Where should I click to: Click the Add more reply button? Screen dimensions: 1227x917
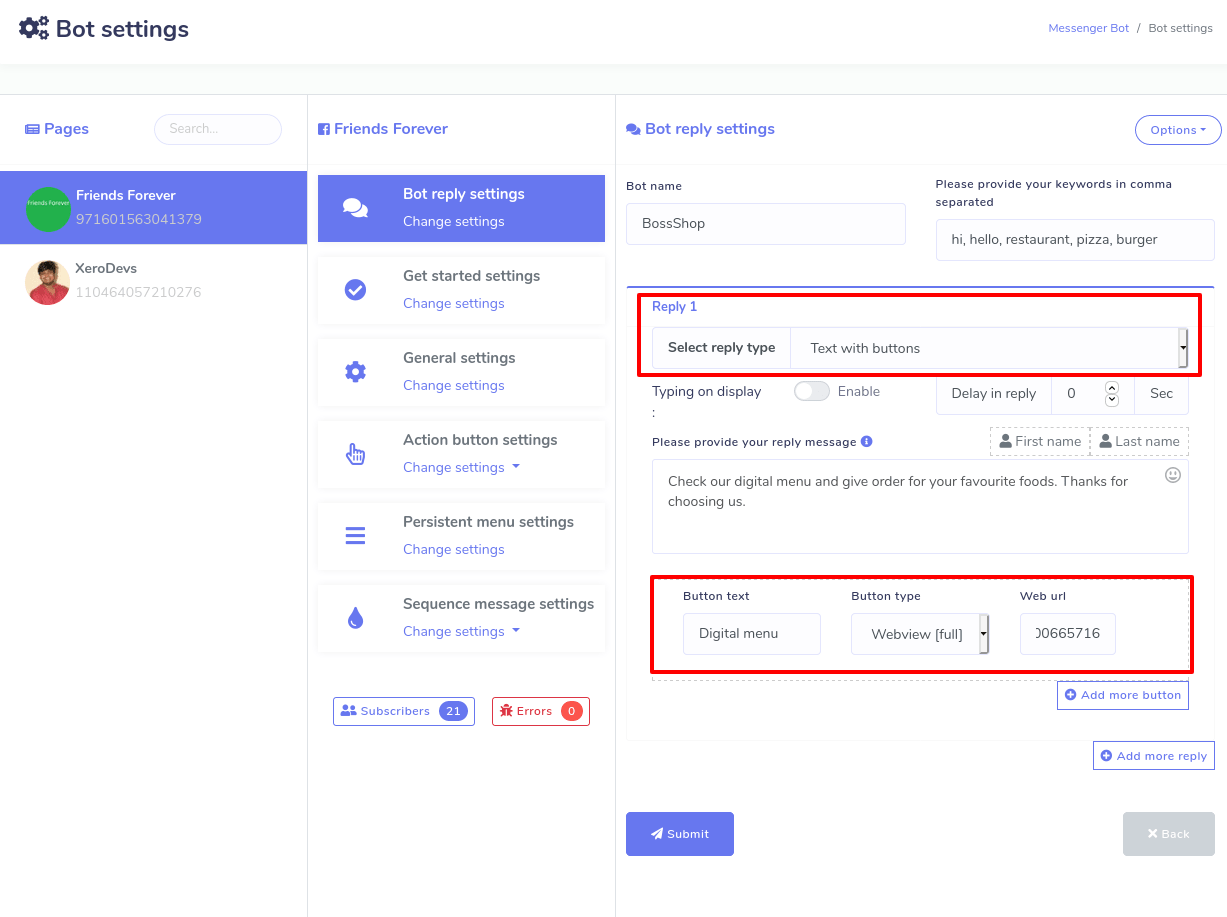[1153, 756]
